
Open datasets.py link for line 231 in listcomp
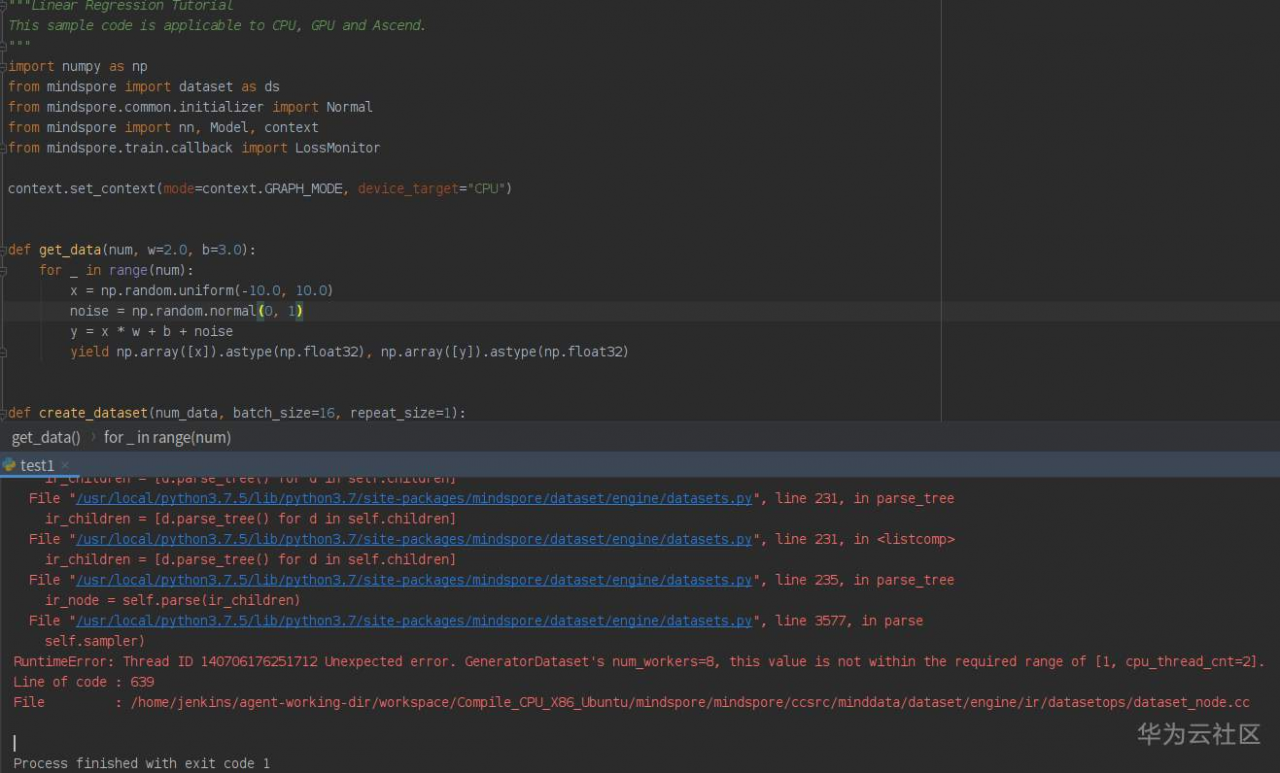(414, 539)
